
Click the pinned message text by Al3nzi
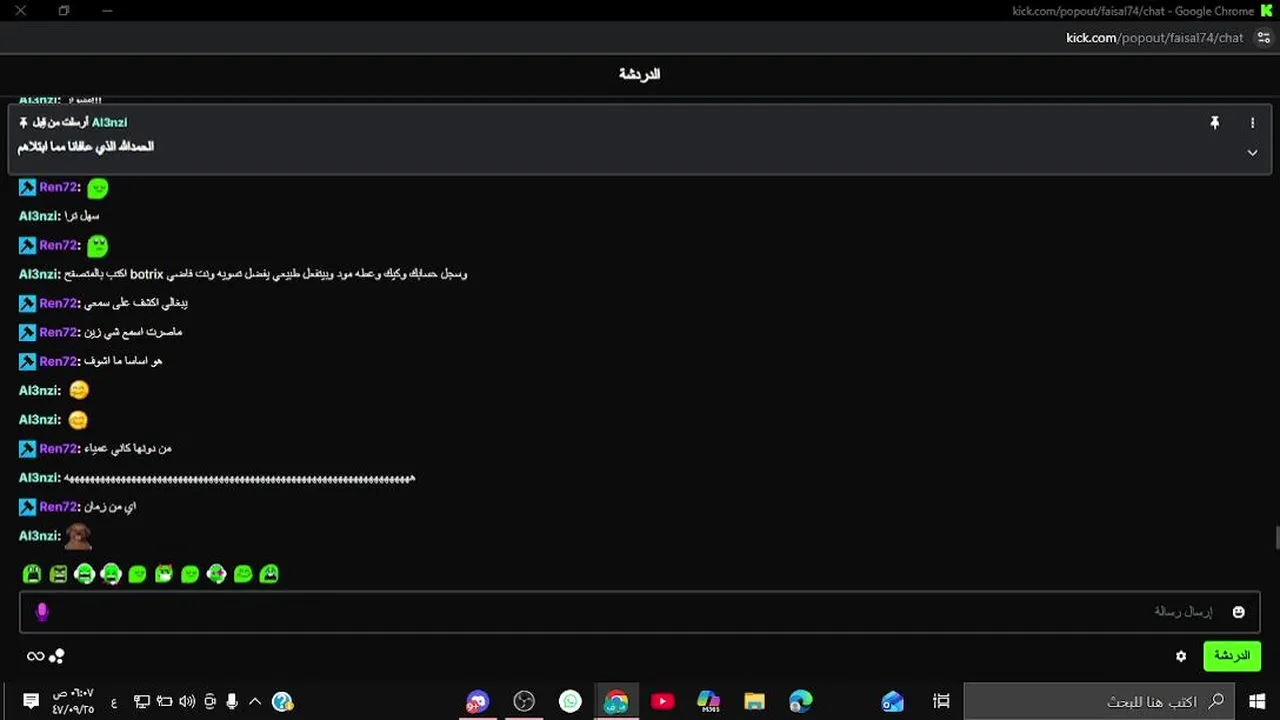[86, 146]
